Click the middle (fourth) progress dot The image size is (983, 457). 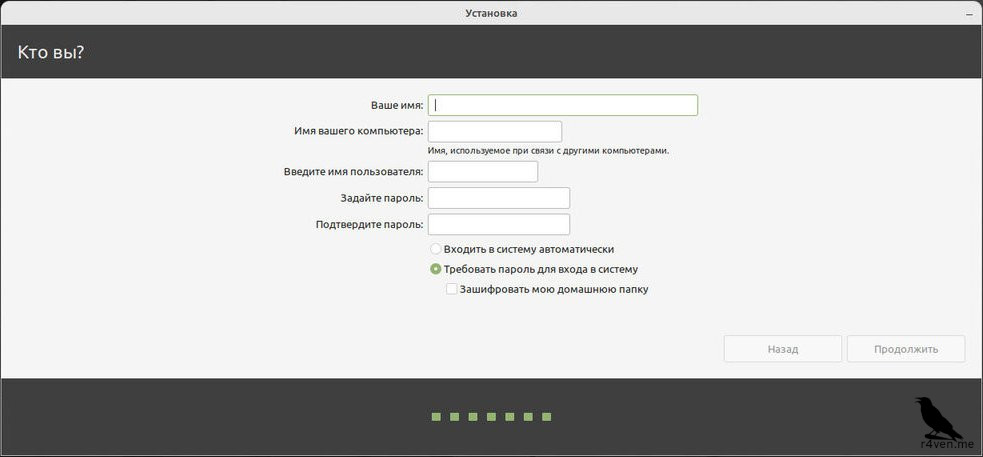[491, 416]
